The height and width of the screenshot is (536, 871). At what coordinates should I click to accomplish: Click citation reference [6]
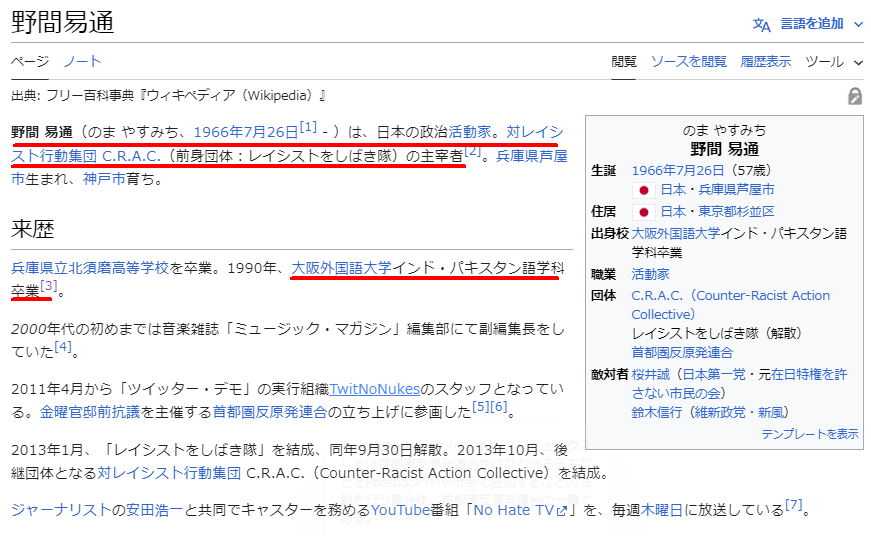pos(499,407)
